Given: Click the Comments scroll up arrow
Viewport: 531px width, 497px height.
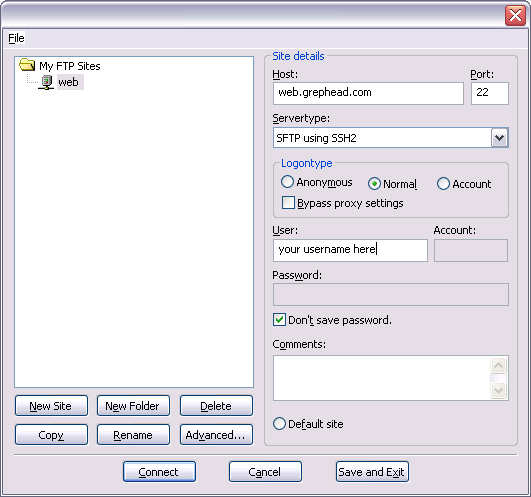Looking at the screenshot, I should coord(498,365).
